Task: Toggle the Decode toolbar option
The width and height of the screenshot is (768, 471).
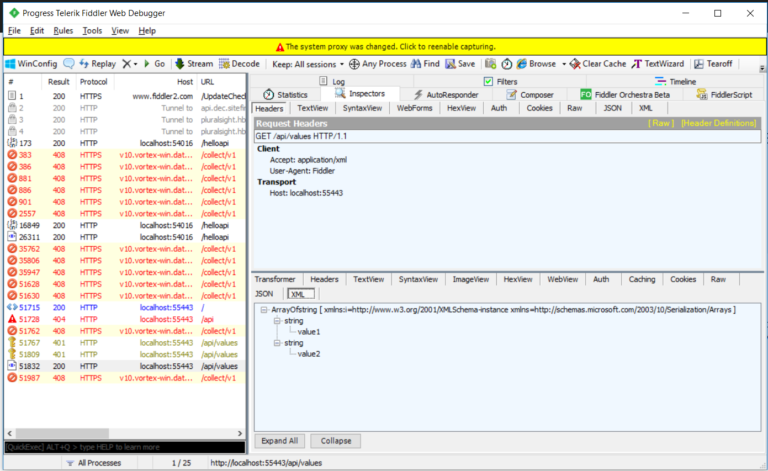Action: tap(239, 63)
